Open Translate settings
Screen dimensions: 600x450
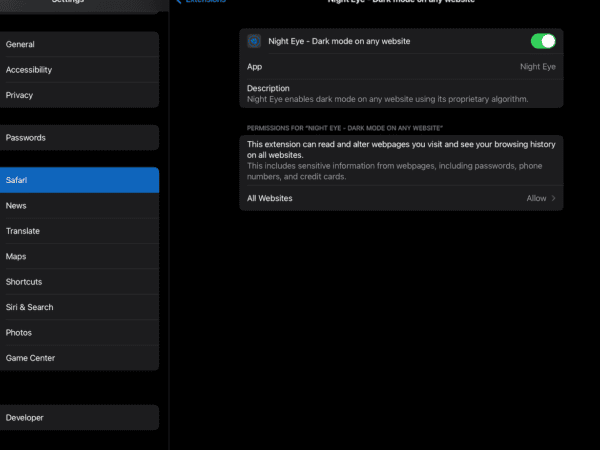click(x=79, y=231)
